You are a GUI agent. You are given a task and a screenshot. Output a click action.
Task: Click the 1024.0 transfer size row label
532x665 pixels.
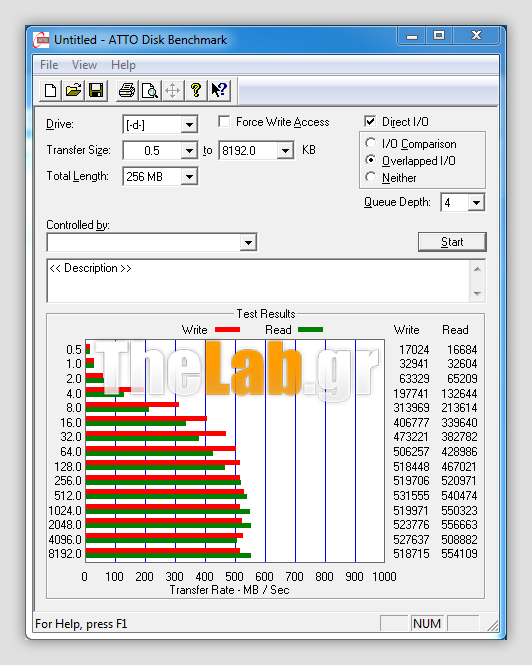pyautogui.click(x=65, y=511)
